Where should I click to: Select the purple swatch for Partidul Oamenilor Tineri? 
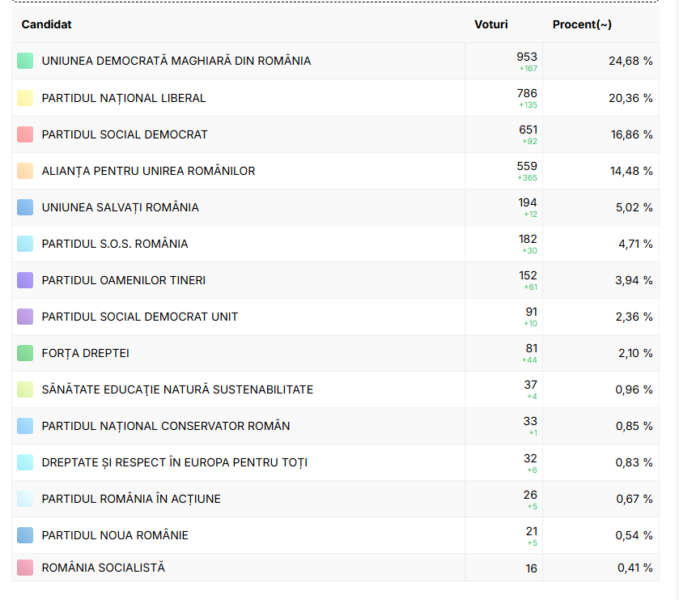tap(25, 281)
